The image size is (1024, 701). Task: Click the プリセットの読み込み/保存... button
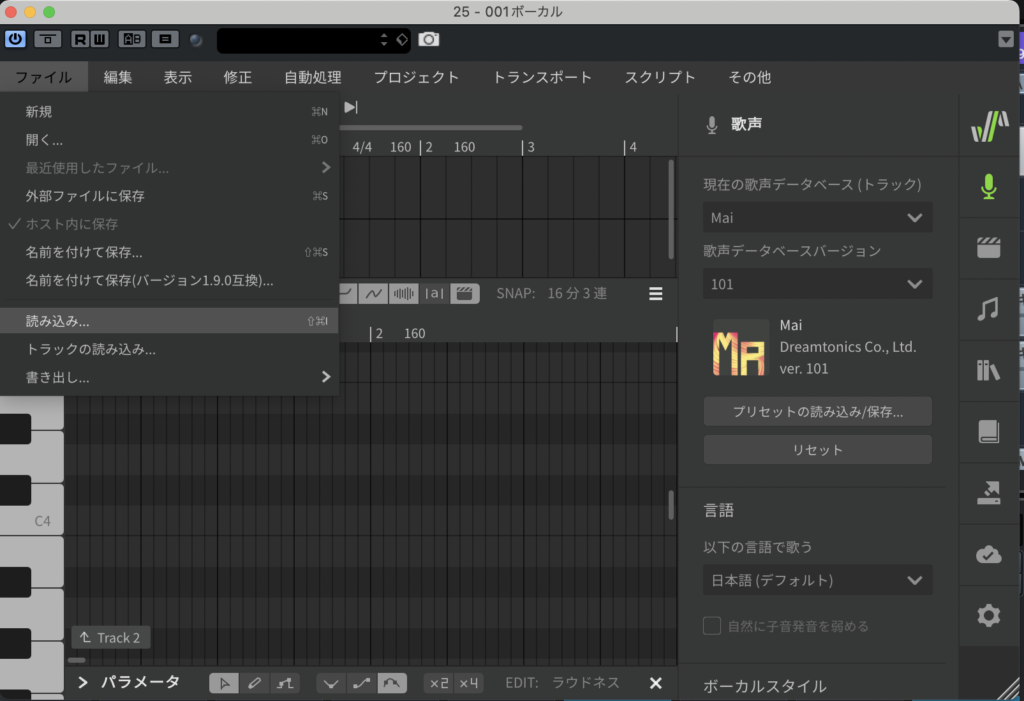coord(817,411)
